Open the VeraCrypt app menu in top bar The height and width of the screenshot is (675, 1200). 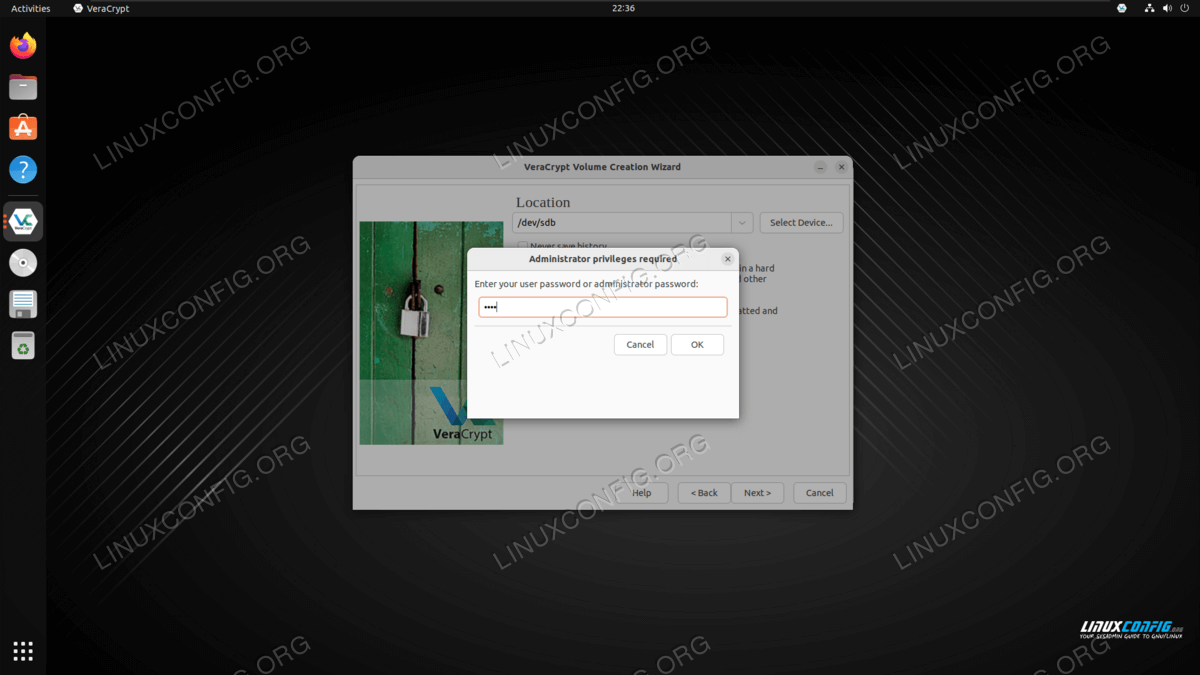coord(101,8)
